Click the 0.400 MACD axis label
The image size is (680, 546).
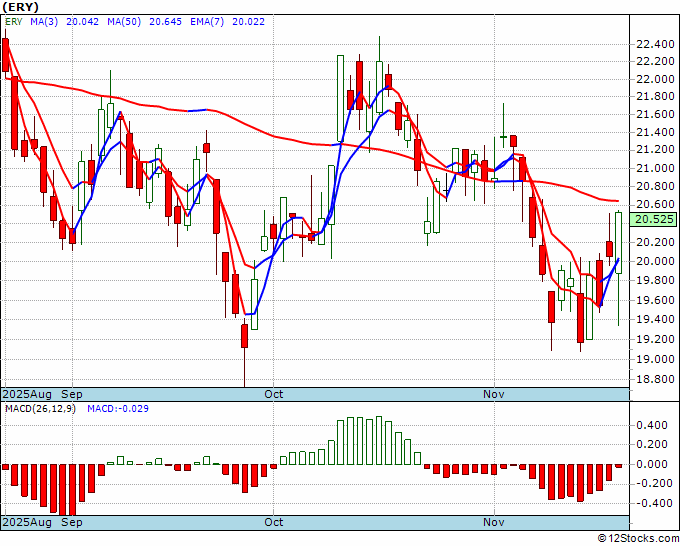[652, 425]
